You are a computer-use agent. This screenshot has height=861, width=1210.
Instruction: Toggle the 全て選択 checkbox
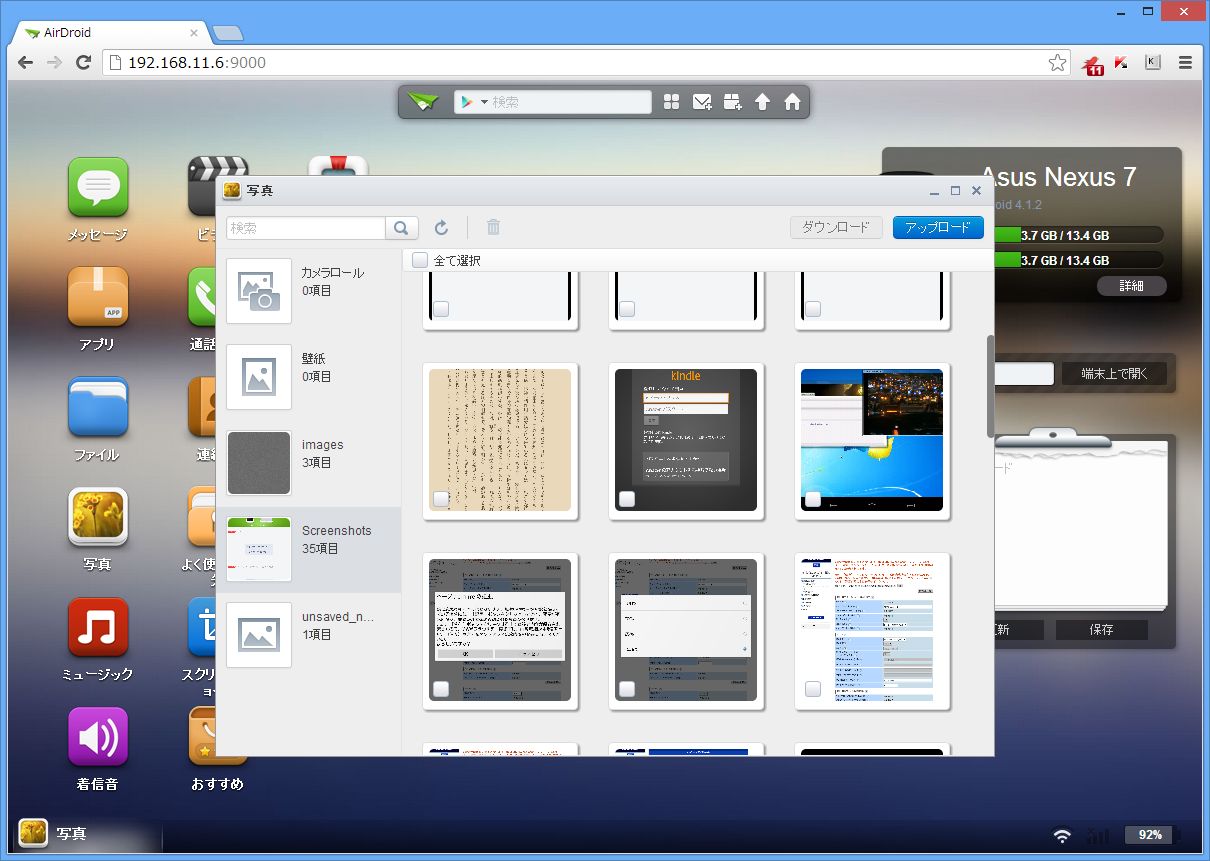pyautogui.click(x=420, y=260)
